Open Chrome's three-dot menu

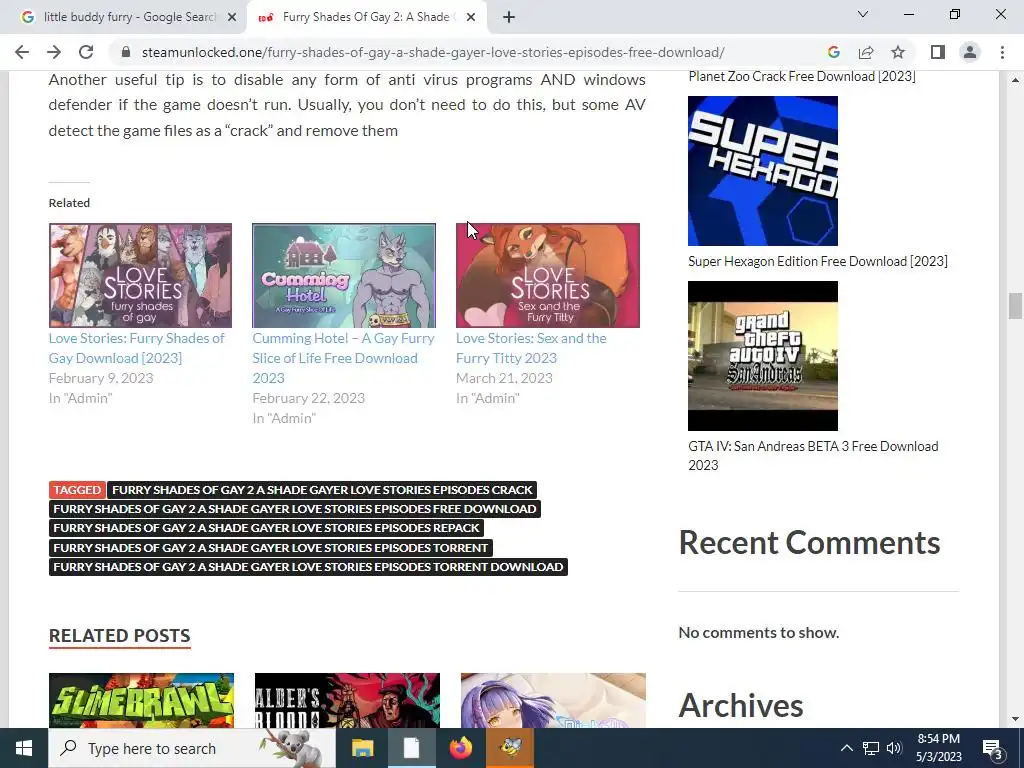tap(1002, 52)
